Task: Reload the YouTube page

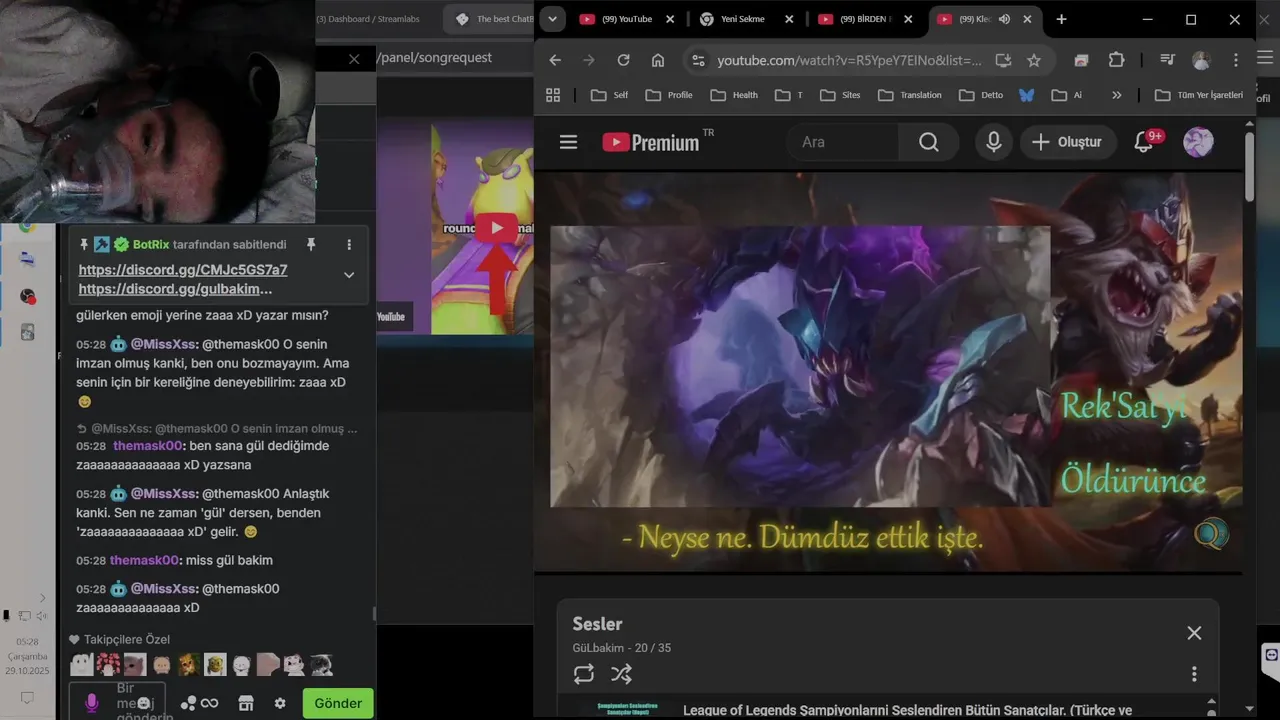Action: 623,60
